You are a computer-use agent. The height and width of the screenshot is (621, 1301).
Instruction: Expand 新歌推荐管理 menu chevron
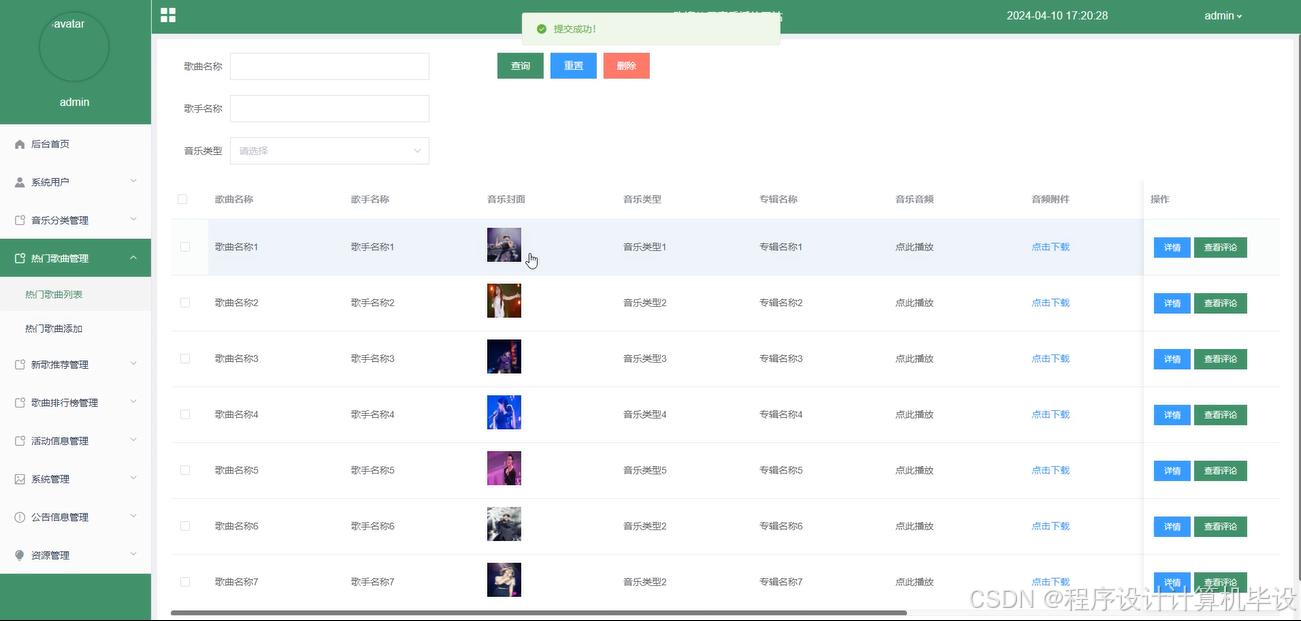(x=134, y=364)
